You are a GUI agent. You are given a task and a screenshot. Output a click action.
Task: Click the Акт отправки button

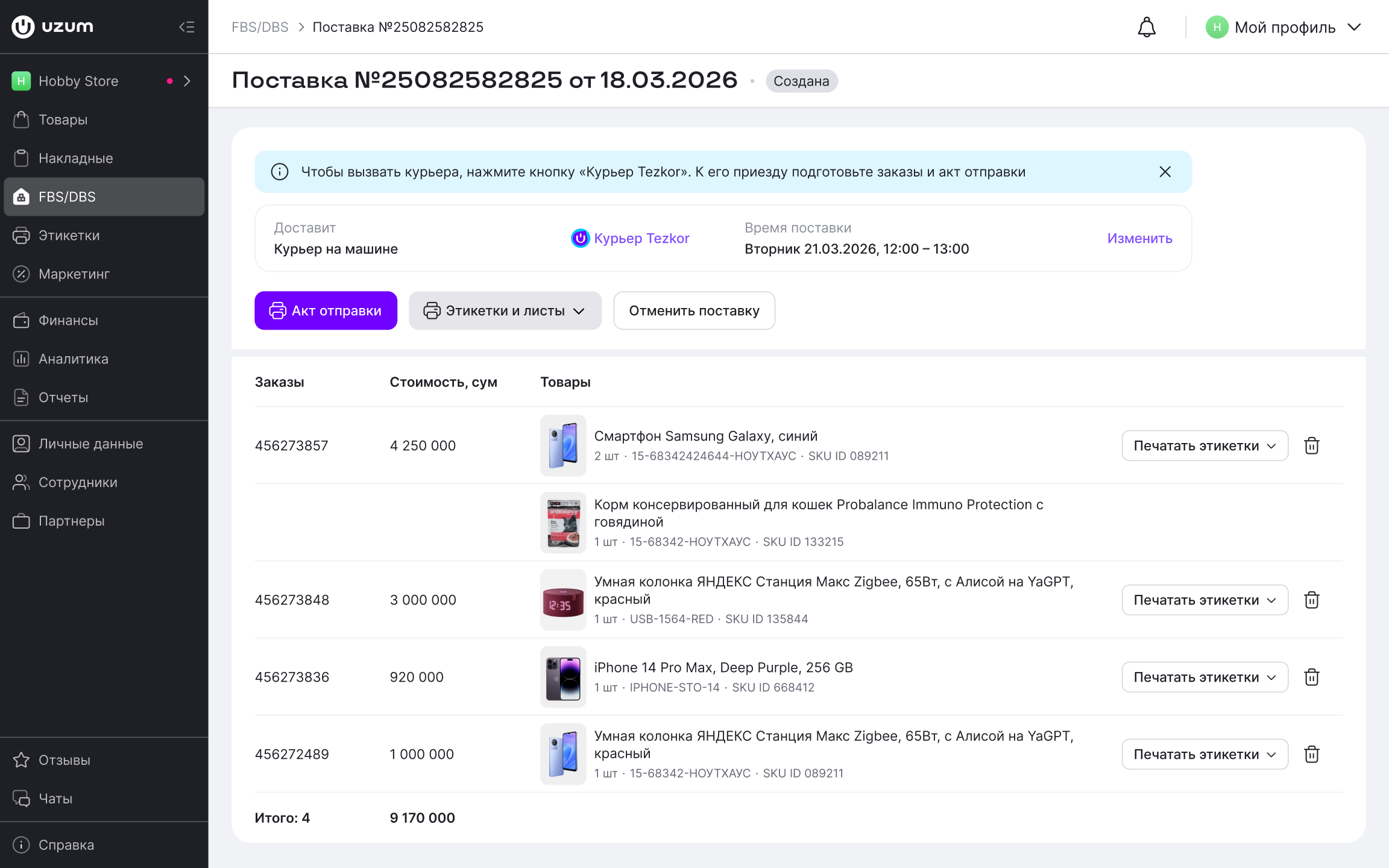click(326, 310)
